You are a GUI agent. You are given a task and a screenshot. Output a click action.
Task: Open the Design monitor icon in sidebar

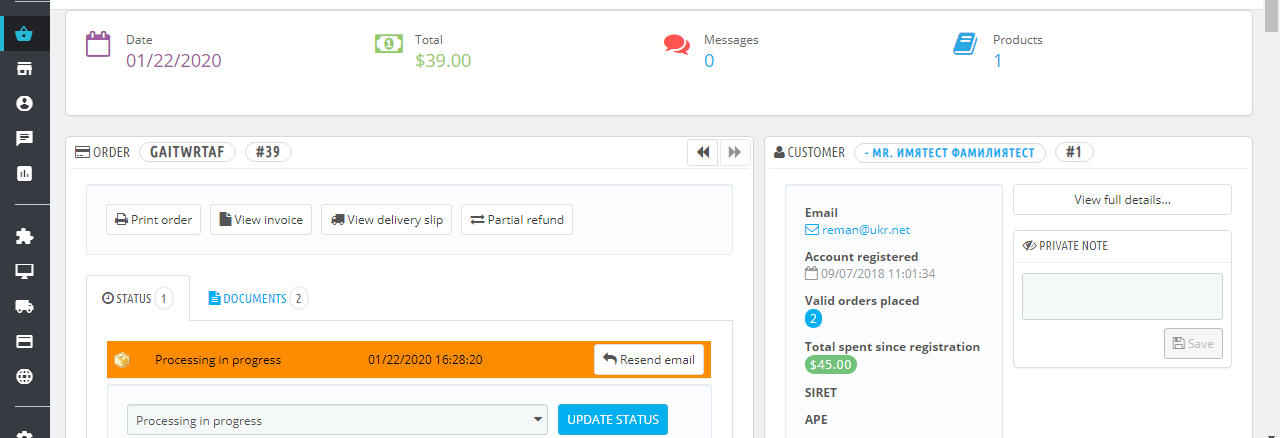coord(25,272)
